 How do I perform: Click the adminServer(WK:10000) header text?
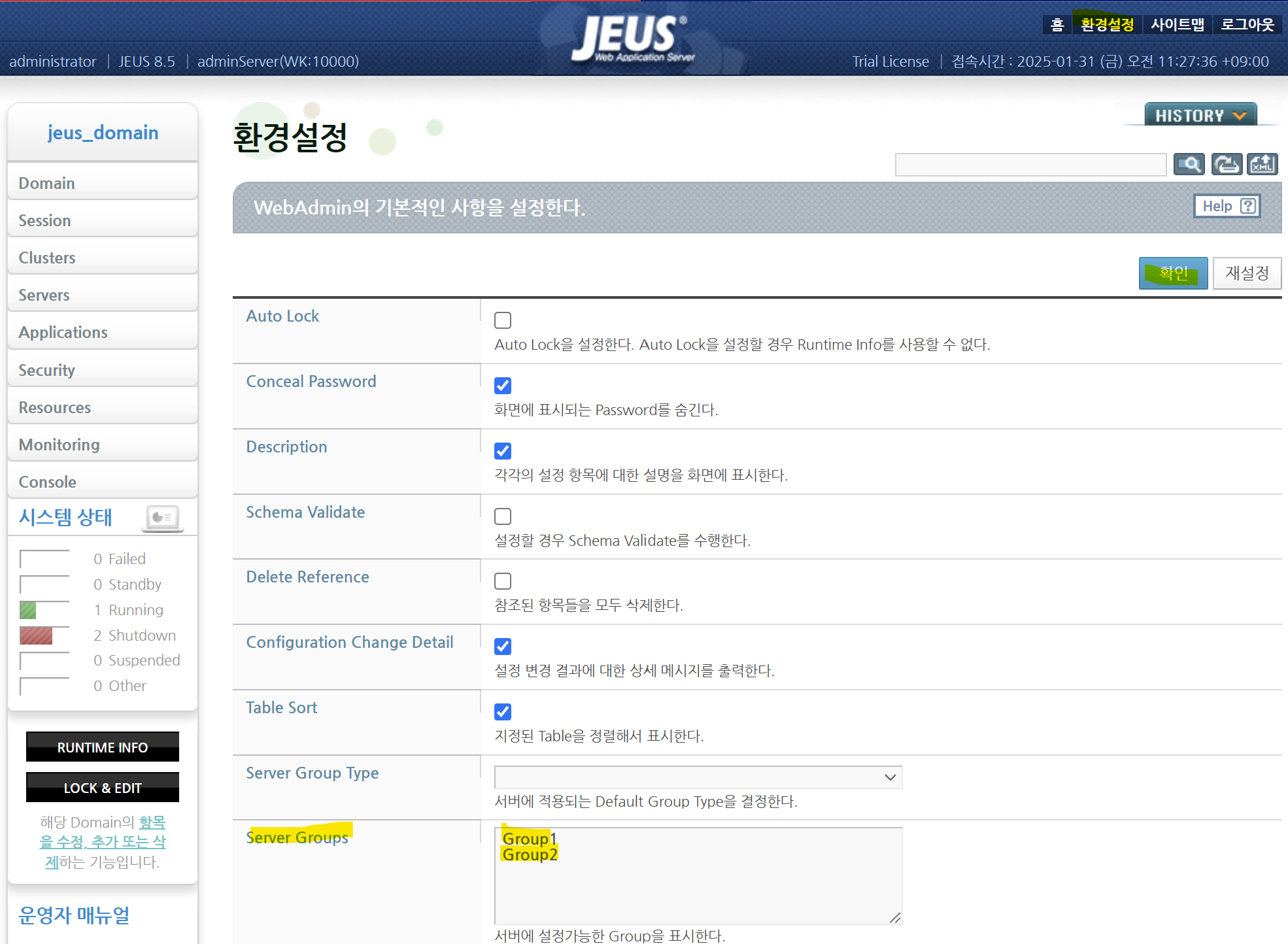click(x=278, y=61)
